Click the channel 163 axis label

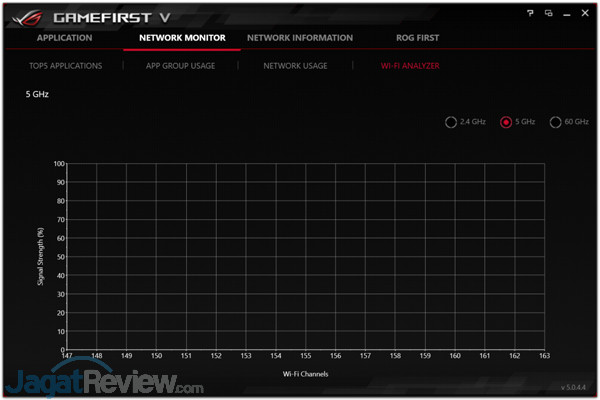coord(544,356)
